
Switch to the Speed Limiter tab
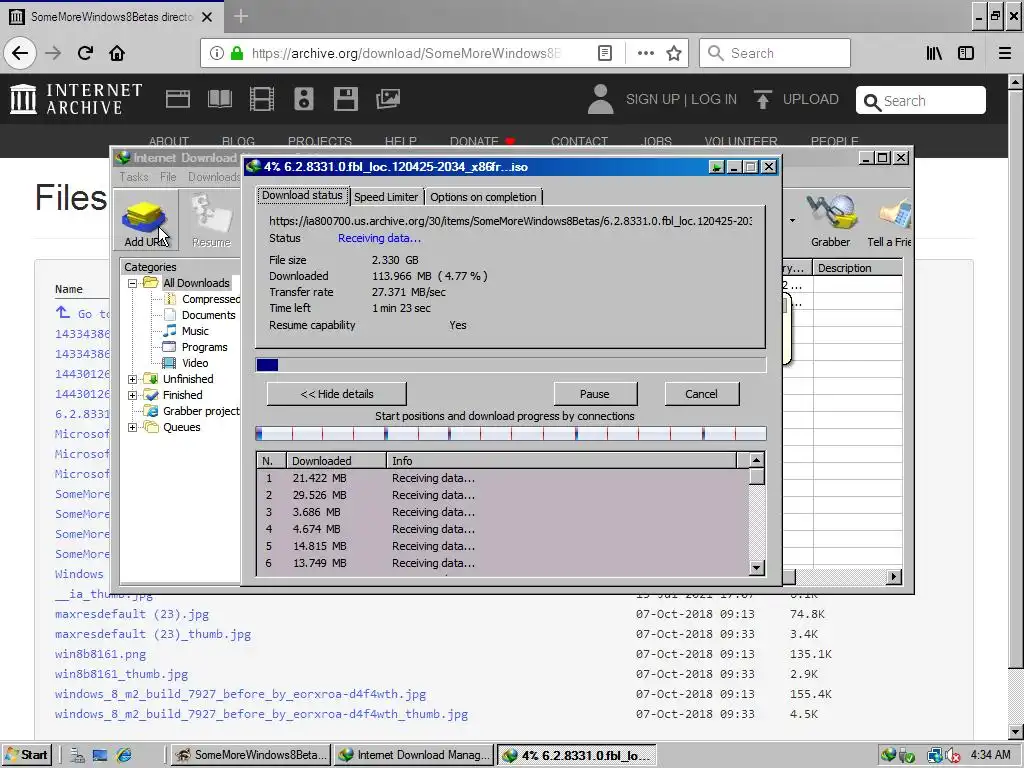point(386,197)
